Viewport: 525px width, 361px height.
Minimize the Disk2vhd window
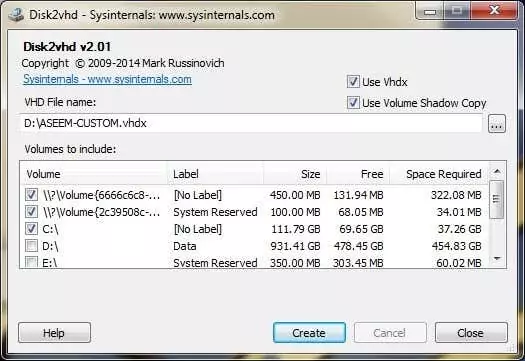(x=430, y=11)
